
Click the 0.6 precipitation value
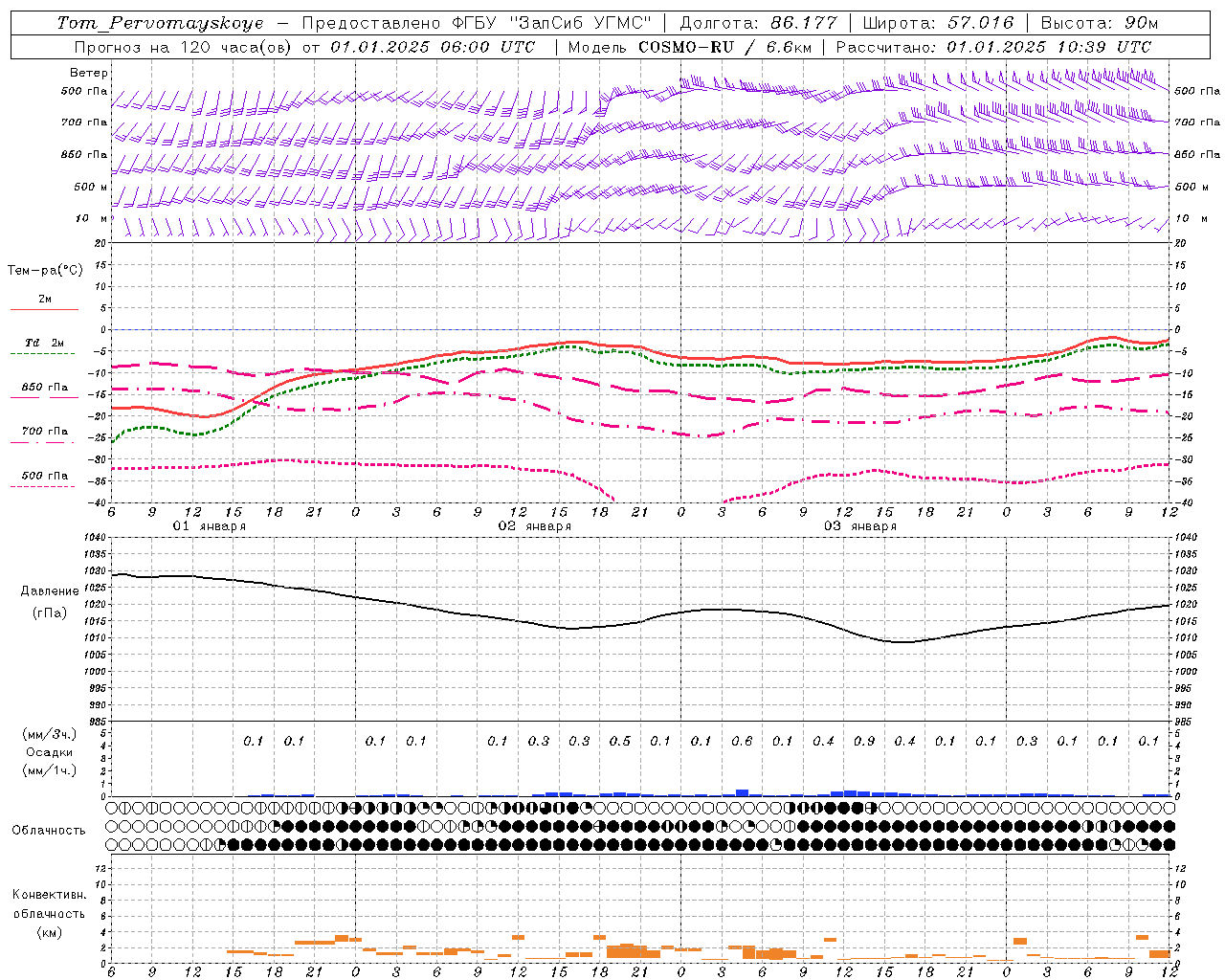[742, 742]
